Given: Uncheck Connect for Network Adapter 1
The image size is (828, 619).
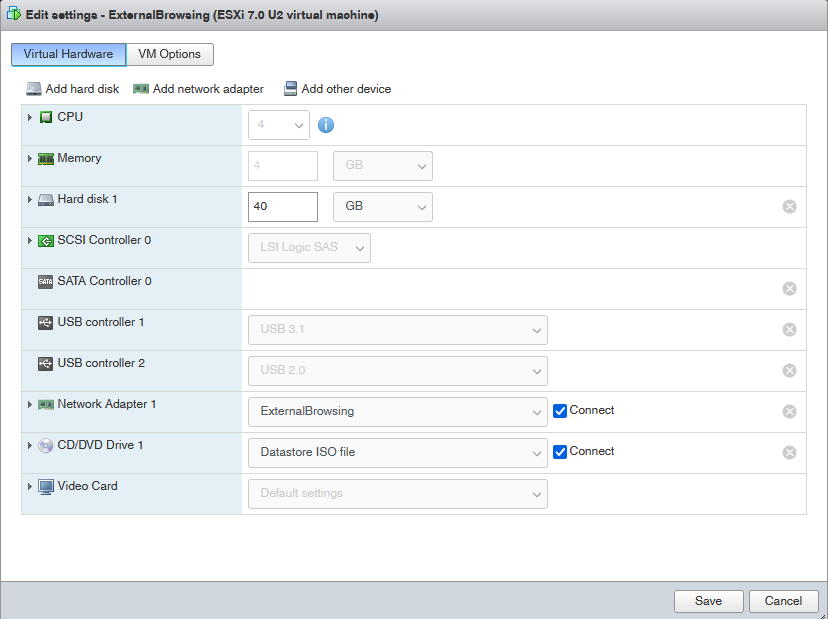Looking at the screenshot, I should point(559,410).
